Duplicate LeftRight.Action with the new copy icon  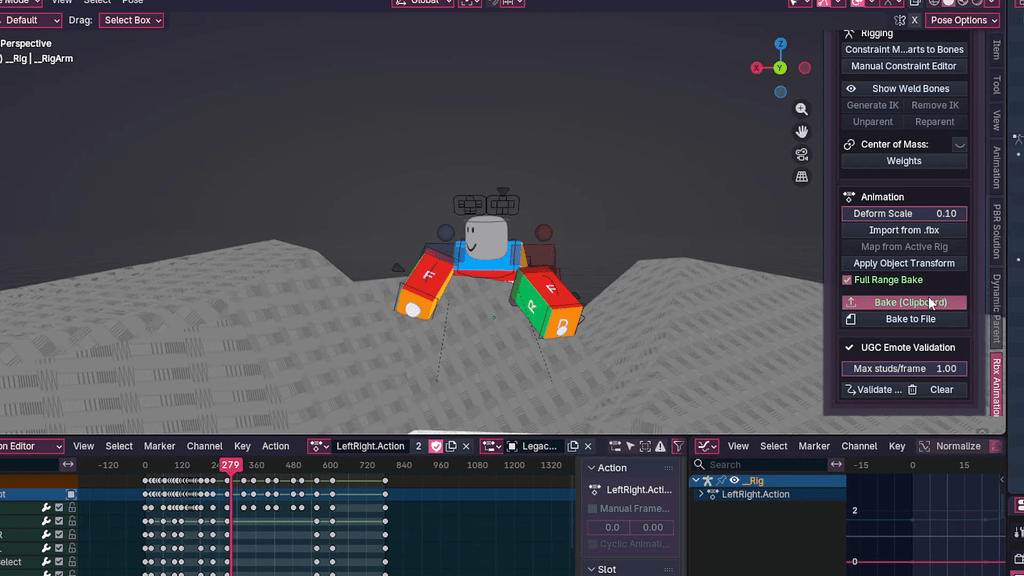pos(451,446)
